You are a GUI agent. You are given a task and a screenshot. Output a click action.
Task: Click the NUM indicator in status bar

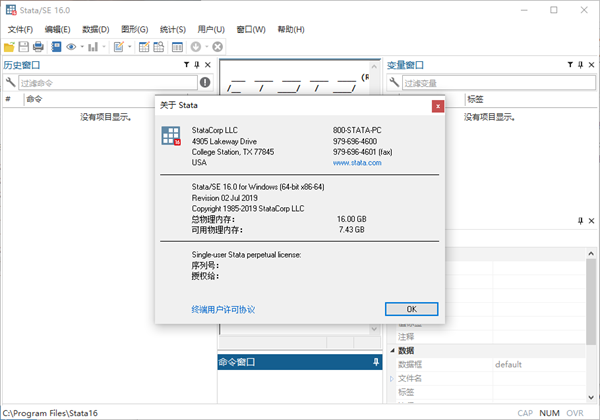pos(549,413)
